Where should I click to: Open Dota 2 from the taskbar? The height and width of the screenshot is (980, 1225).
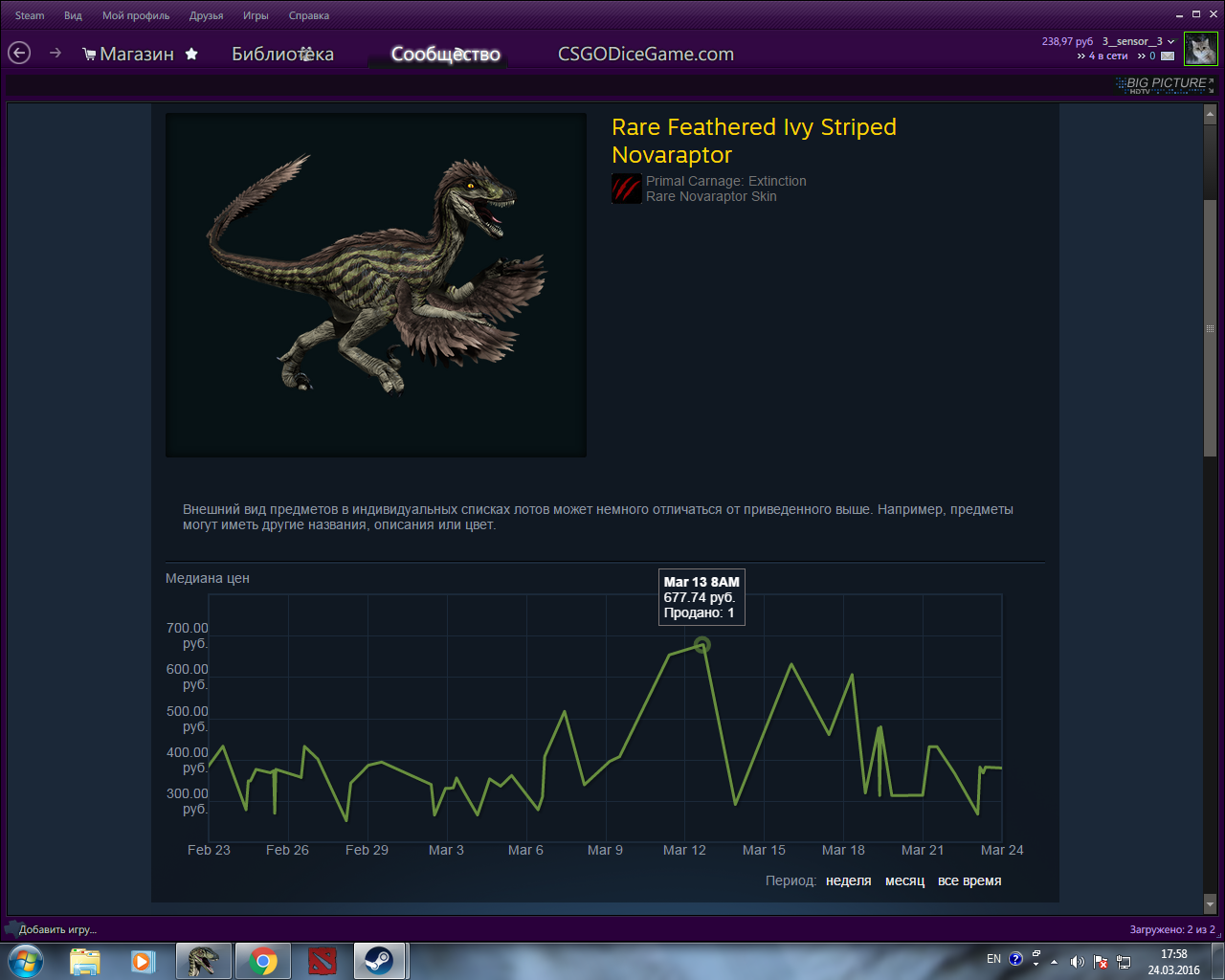(323, 961)
